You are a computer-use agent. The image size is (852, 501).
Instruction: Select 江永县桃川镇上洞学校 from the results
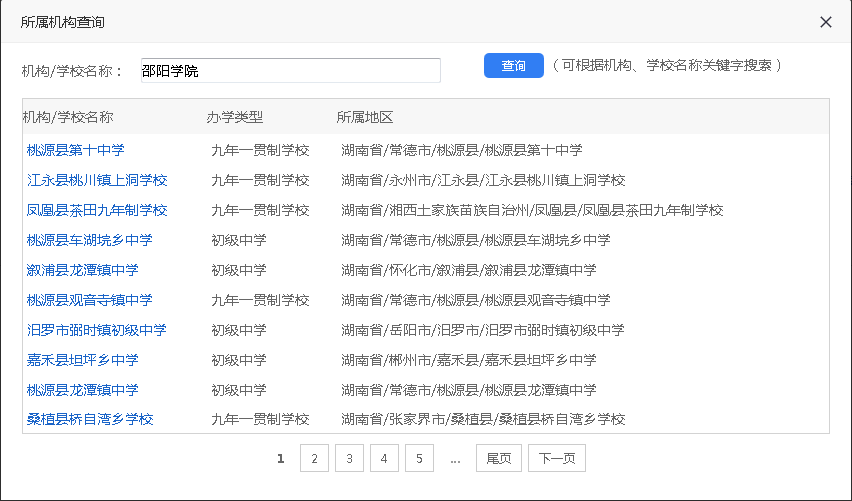coord(97,180)
